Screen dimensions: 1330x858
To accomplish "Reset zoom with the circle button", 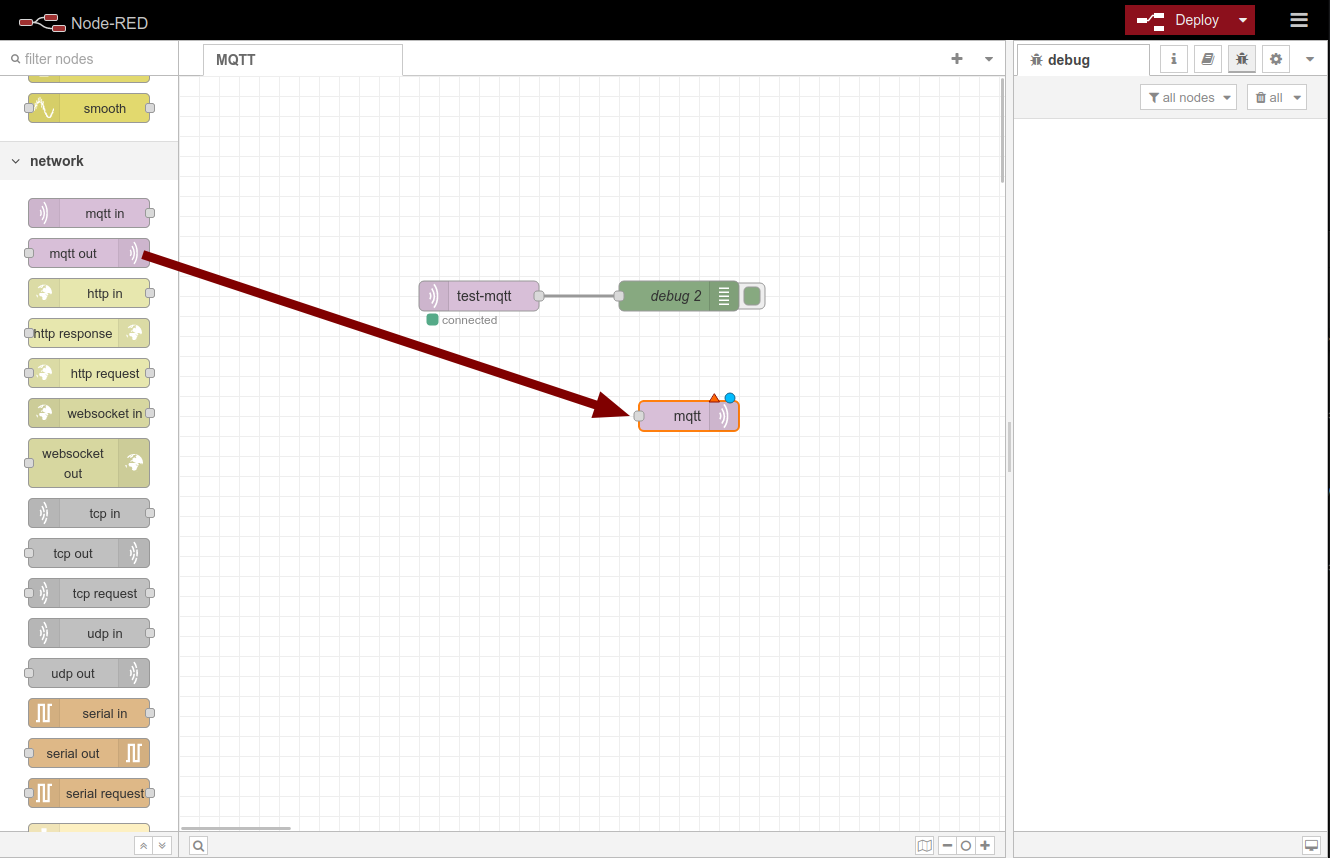I will 966,846.
